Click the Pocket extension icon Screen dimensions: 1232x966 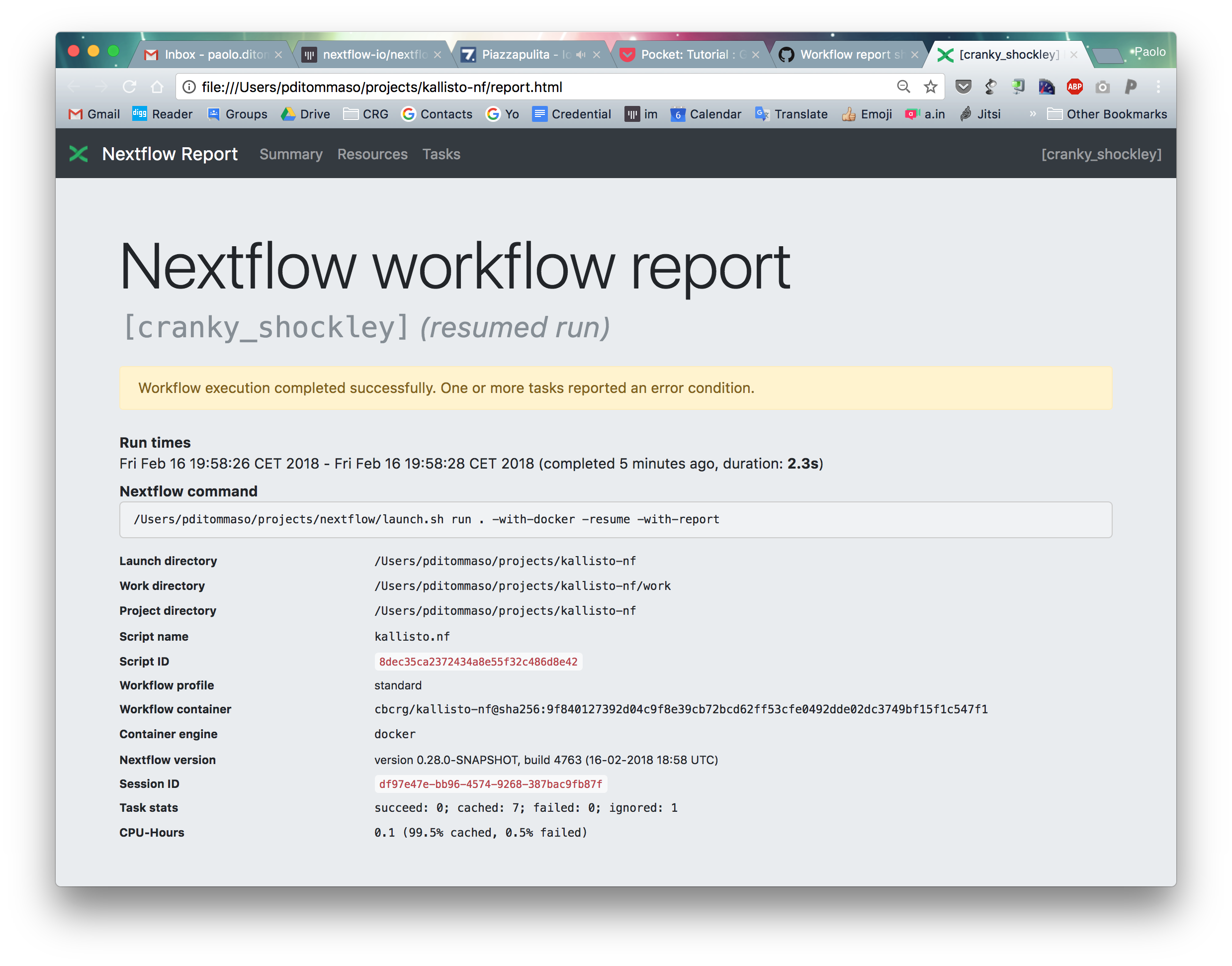[963, 87]
